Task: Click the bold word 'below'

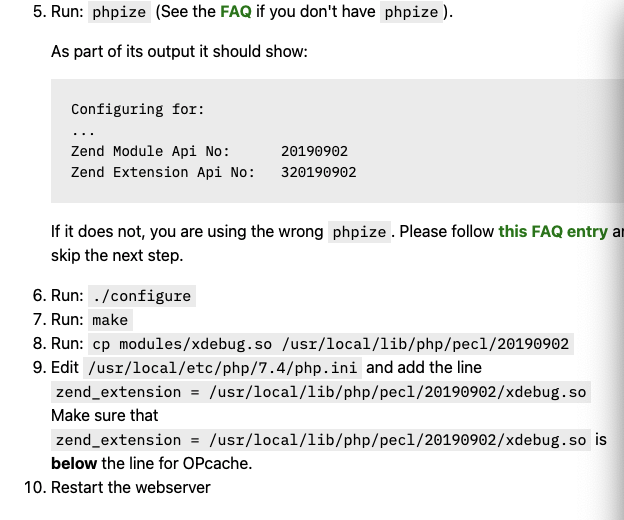Action: 74,464
